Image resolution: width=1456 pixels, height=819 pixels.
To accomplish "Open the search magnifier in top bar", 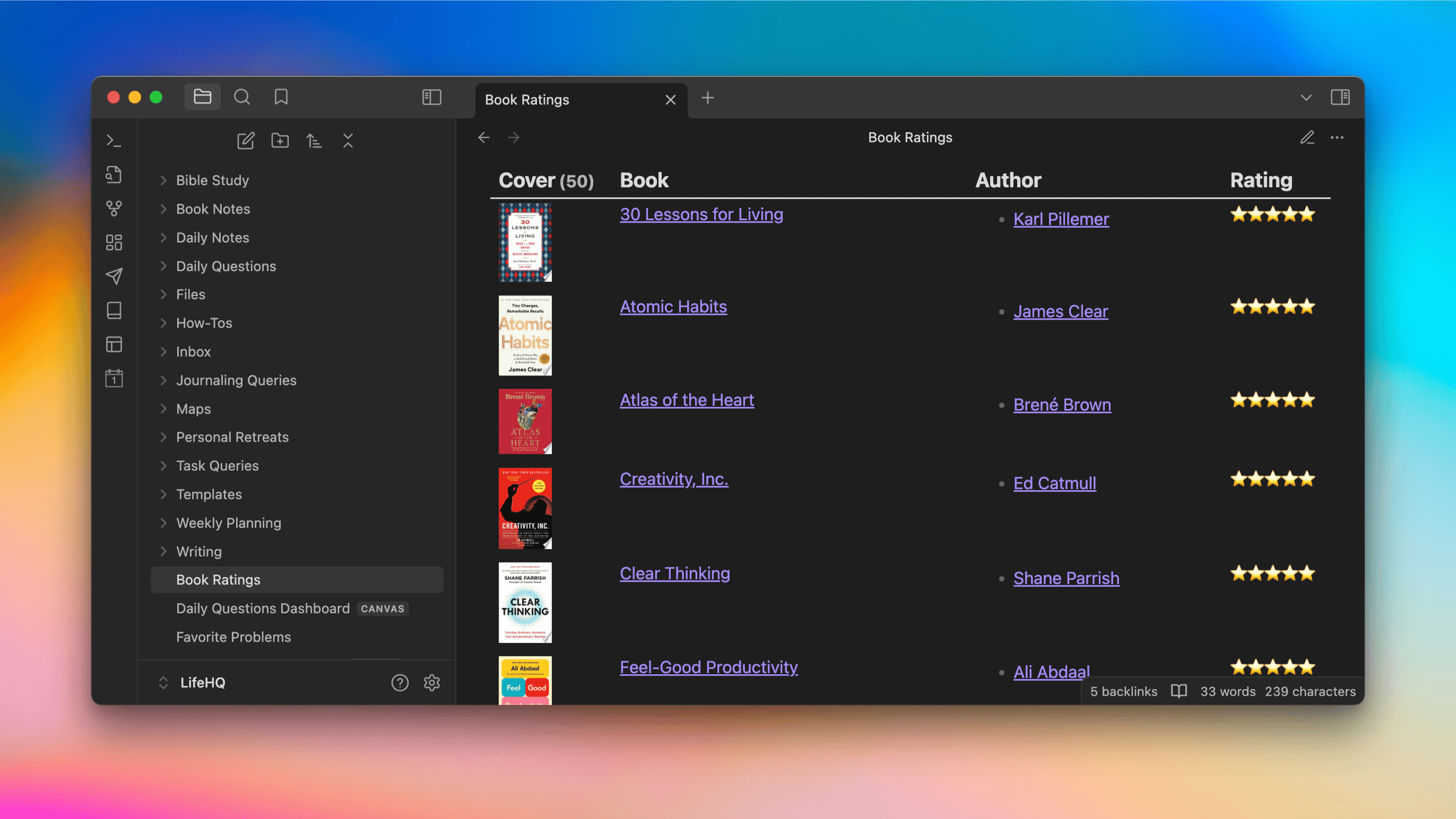I will coord(242,97).
